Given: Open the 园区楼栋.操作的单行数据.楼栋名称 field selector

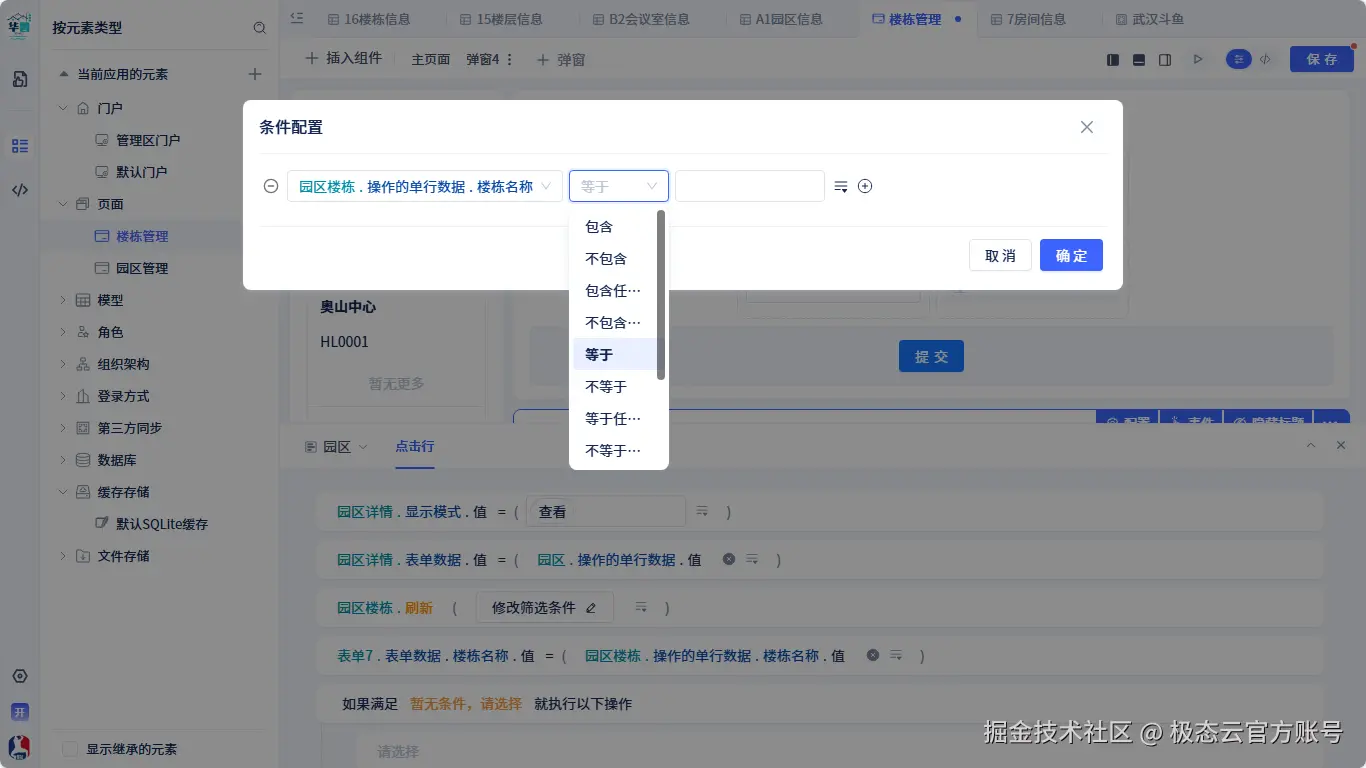Looking at the screenshot, I should pos(425,186).
